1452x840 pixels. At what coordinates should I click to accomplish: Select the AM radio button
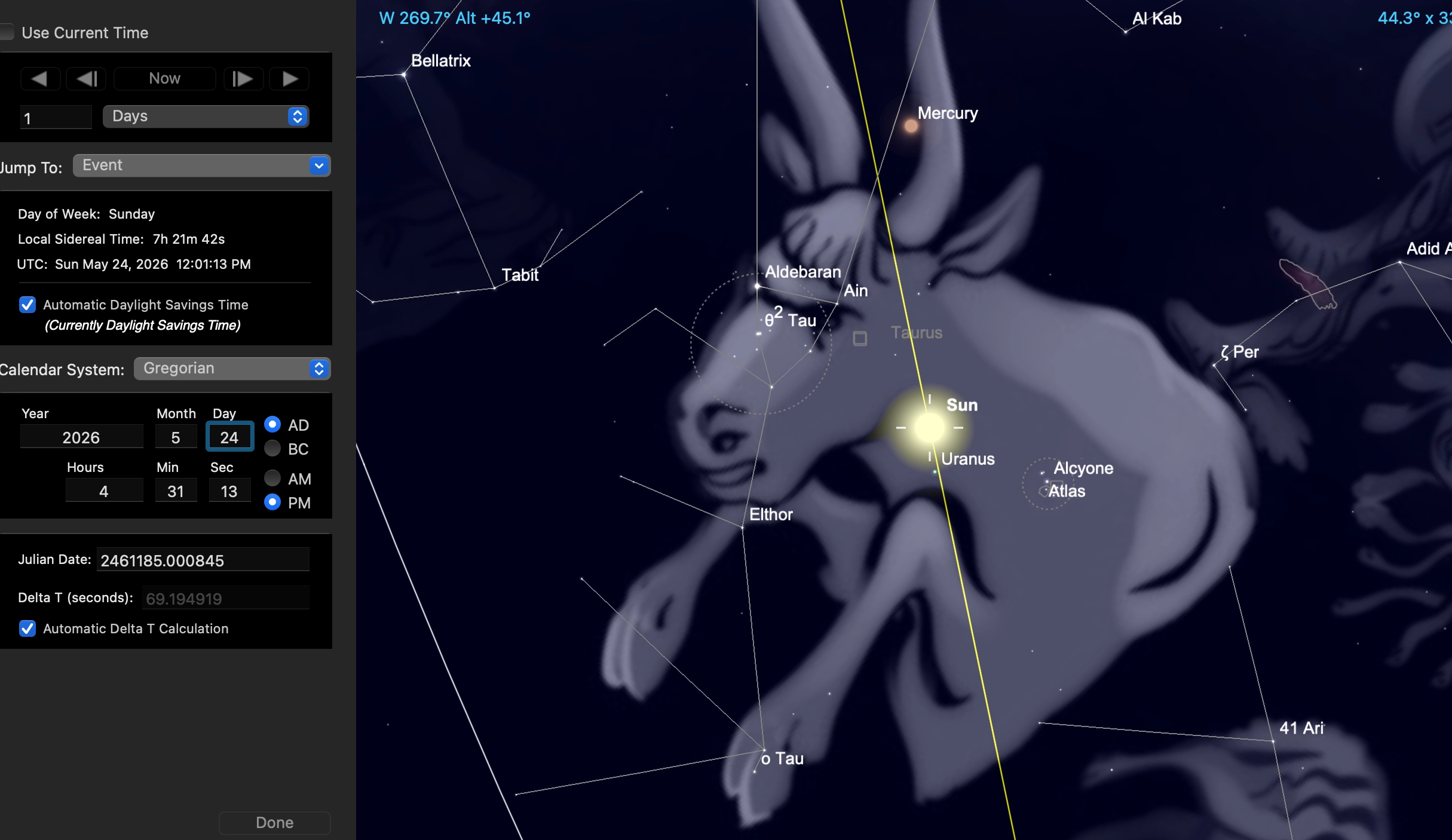coord(272,478)
